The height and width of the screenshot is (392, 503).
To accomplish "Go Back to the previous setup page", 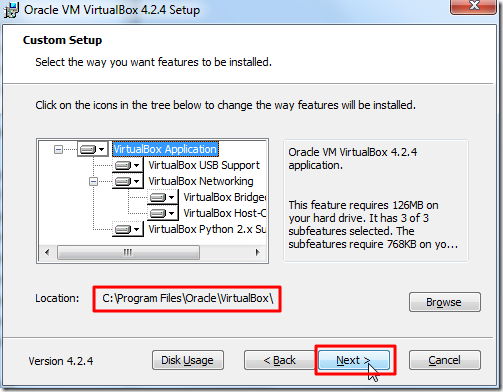I will pyautogui.click(x=279, y=360).
